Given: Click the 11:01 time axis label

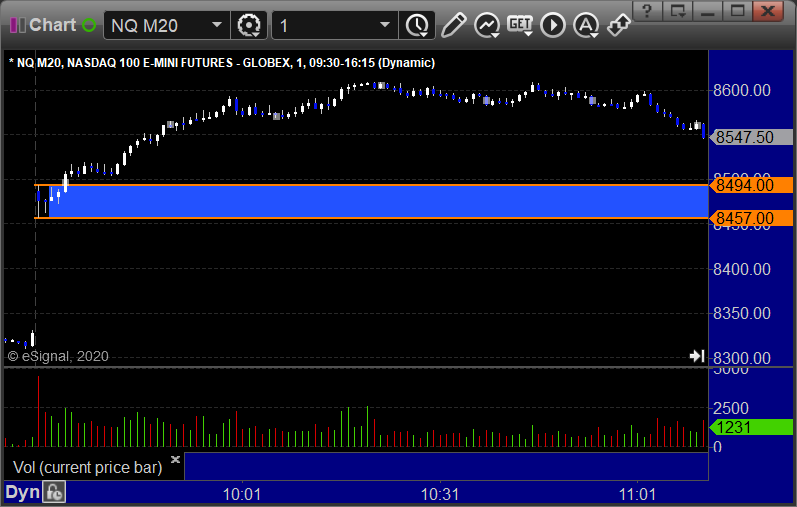Looking at the screenshot, I should click(x=637, y=494).
